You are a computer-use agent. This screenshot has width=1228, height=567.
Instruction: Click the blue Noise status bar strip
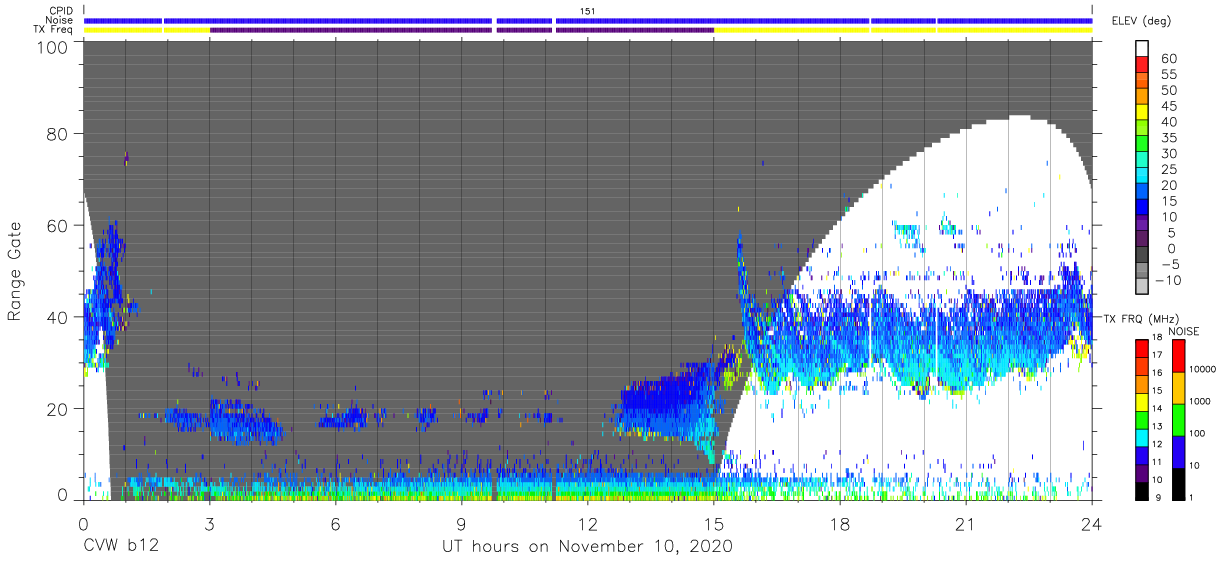tap(588, 20)
